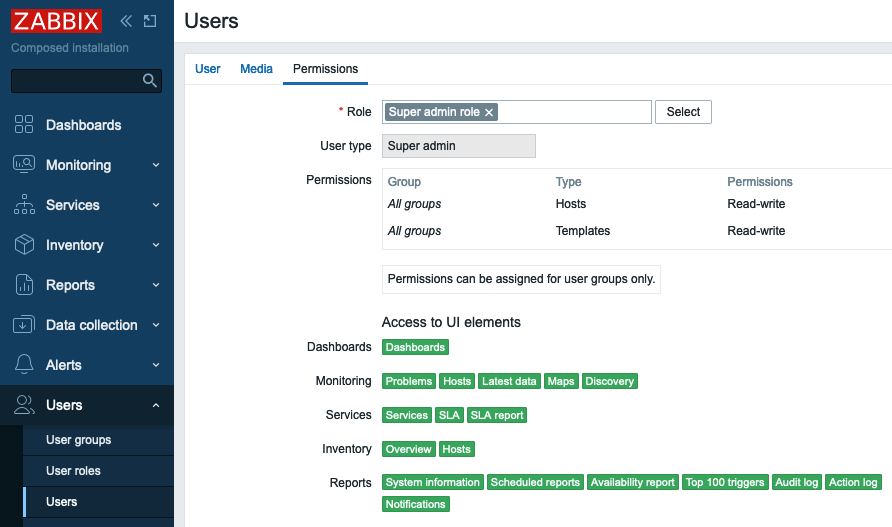Screen dimensions: 892x527
Task: Click the Services hierarchy icon
Action: [24, 204]
